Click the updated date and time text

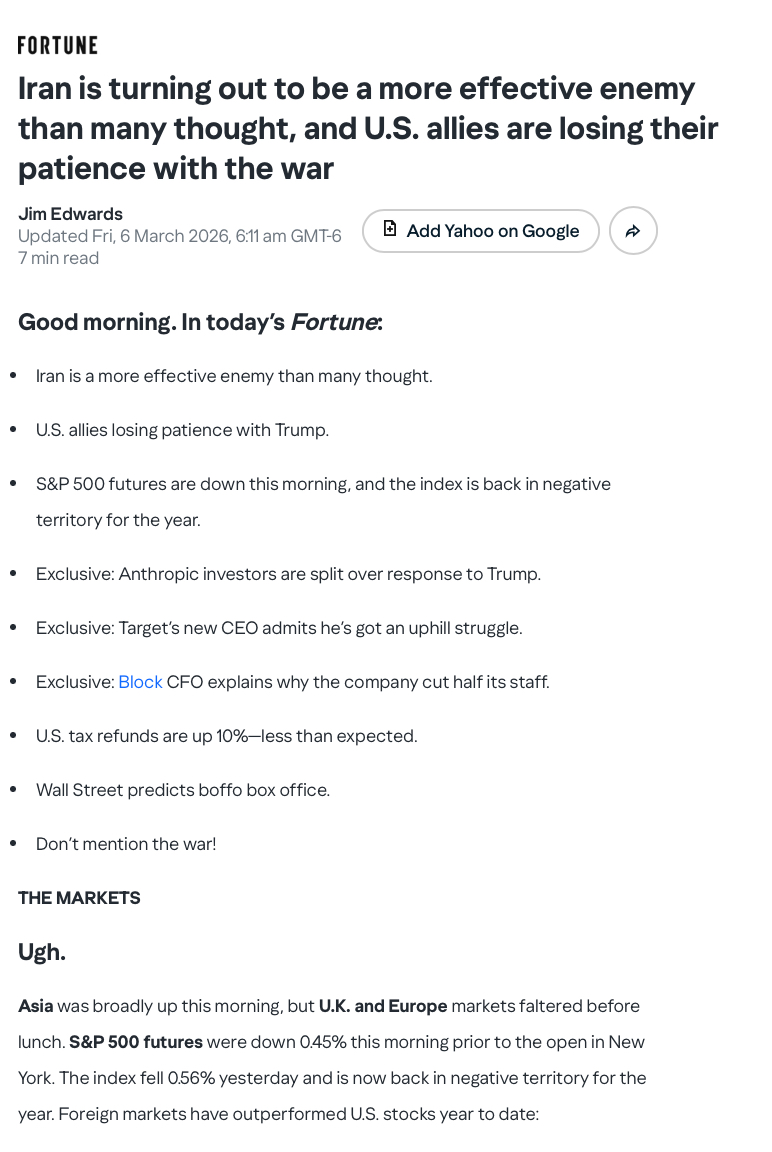coord(180,236)
